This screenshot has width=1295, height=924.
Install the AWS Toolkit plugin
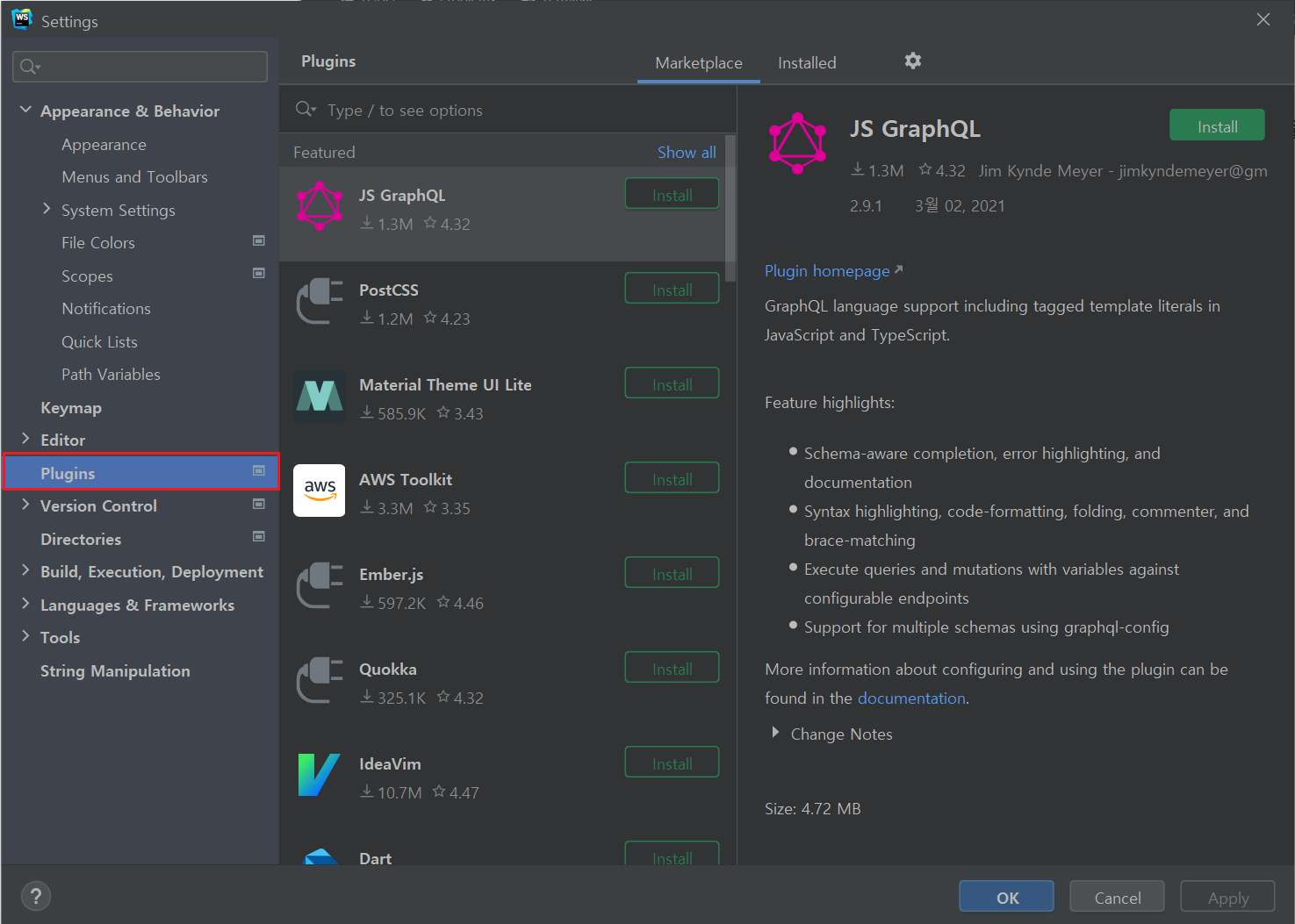tap(672, 478)
